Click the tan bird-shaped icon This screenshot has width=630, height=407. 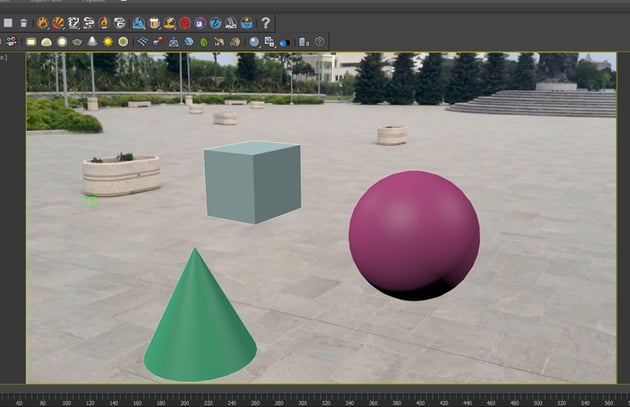[219, 42]
